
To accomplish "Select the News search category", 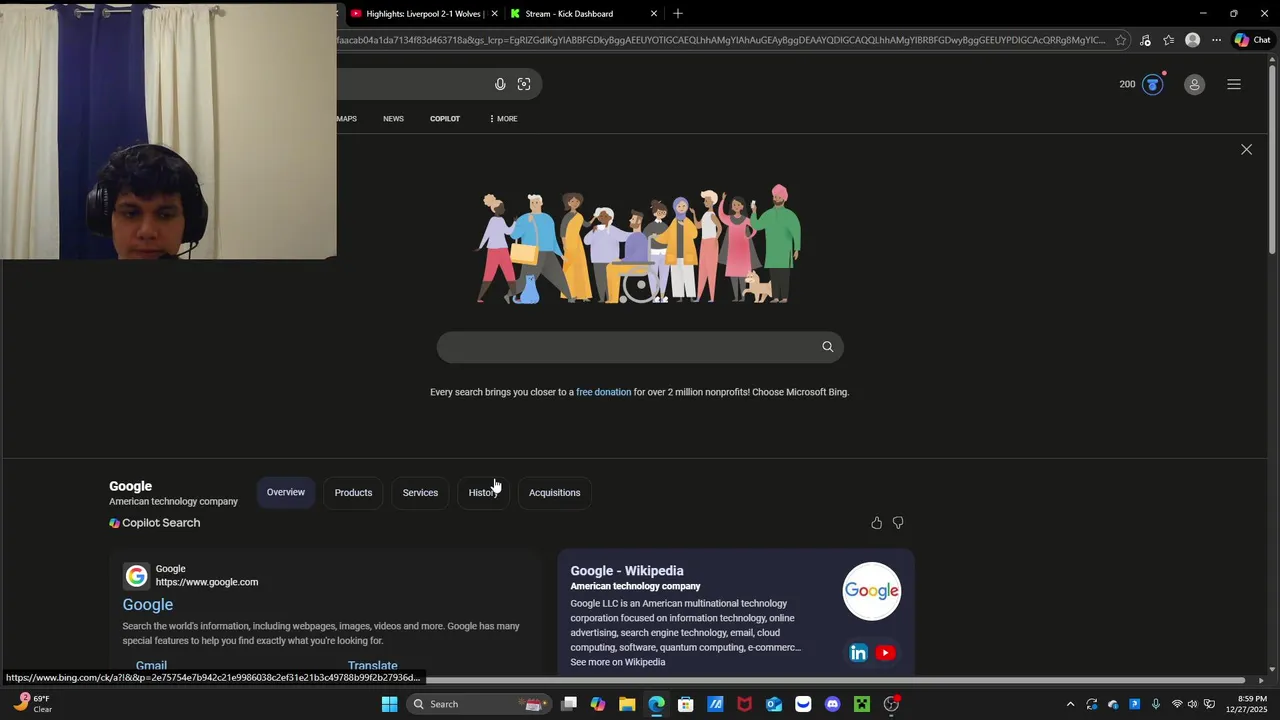I will point(393,119).
